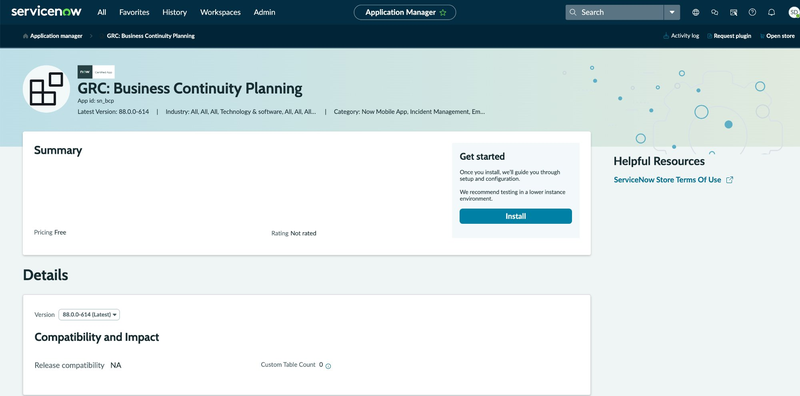Open the Activity log link

coord(685,36)
